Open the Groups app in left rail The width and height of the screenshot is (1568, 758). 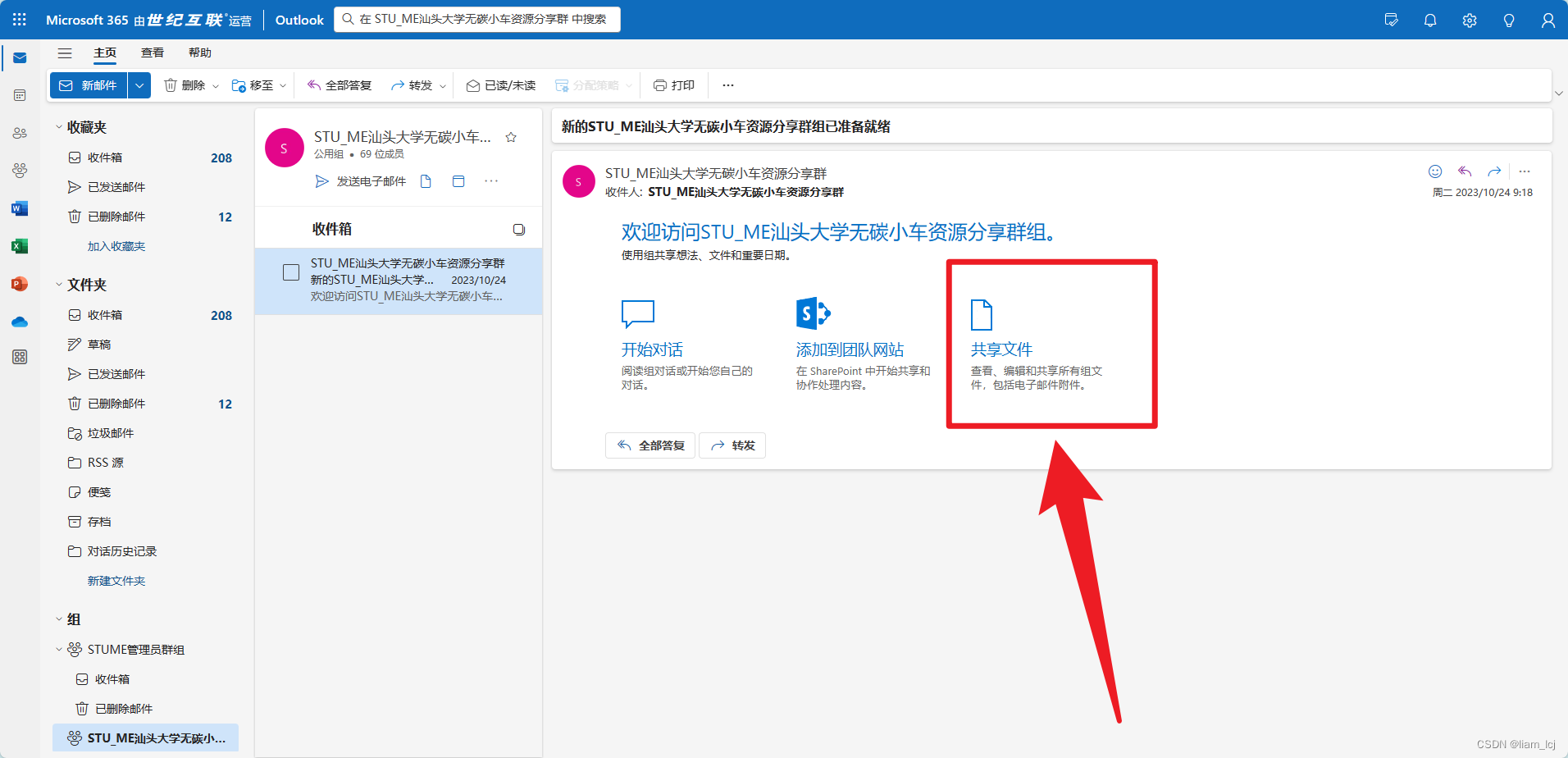20,171
